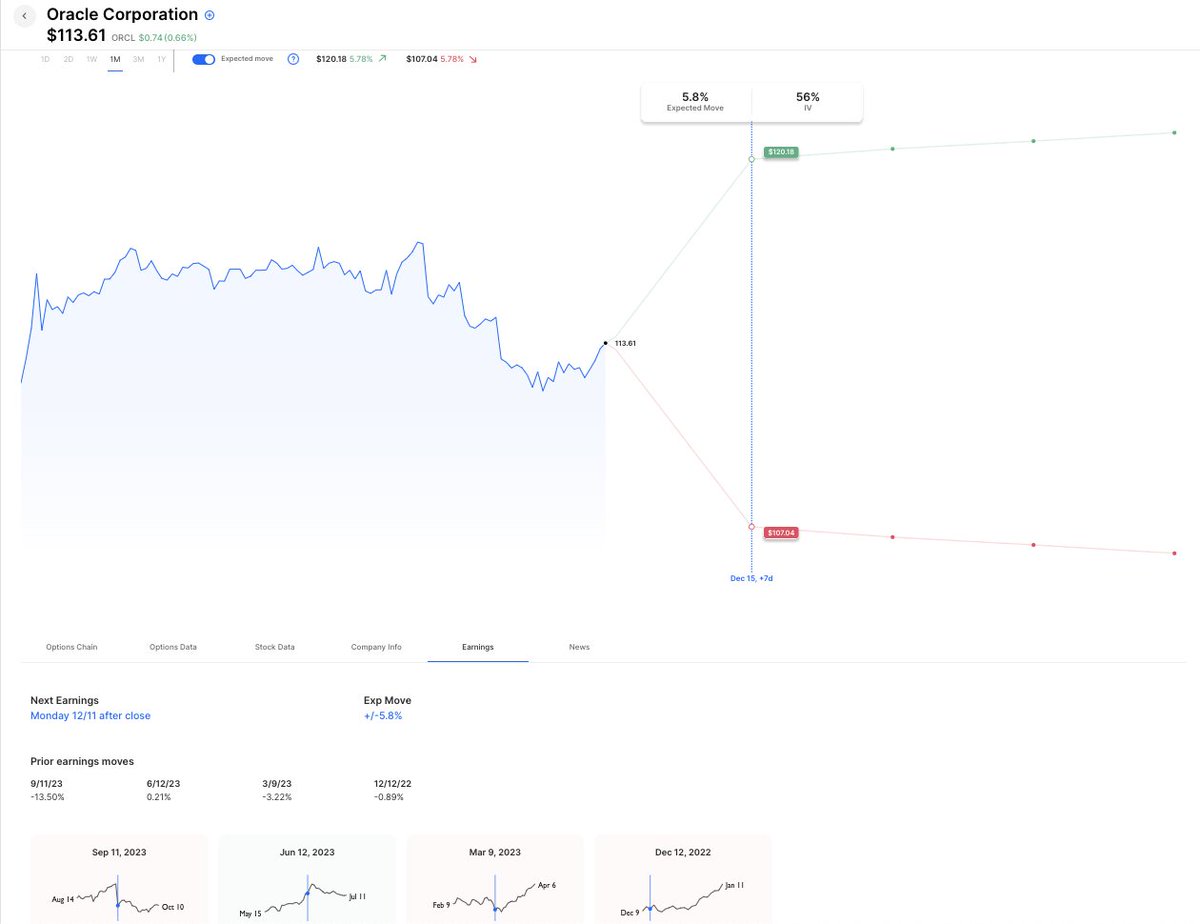Click the 0.21% earnings move value
This screenshot has width=1200, height=924.
pos(158,797)
